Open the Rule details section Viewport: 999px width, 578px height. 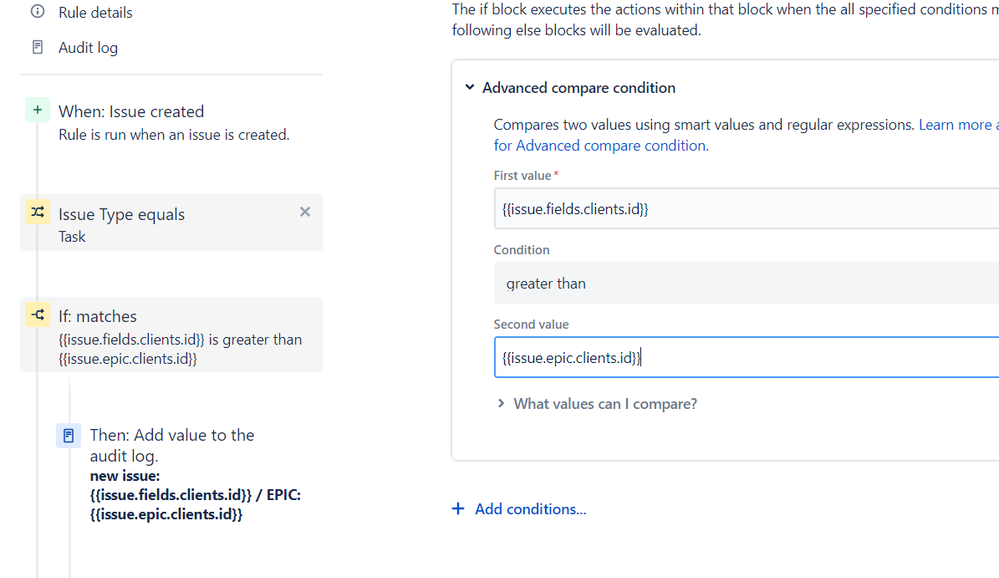coord(95,13)
